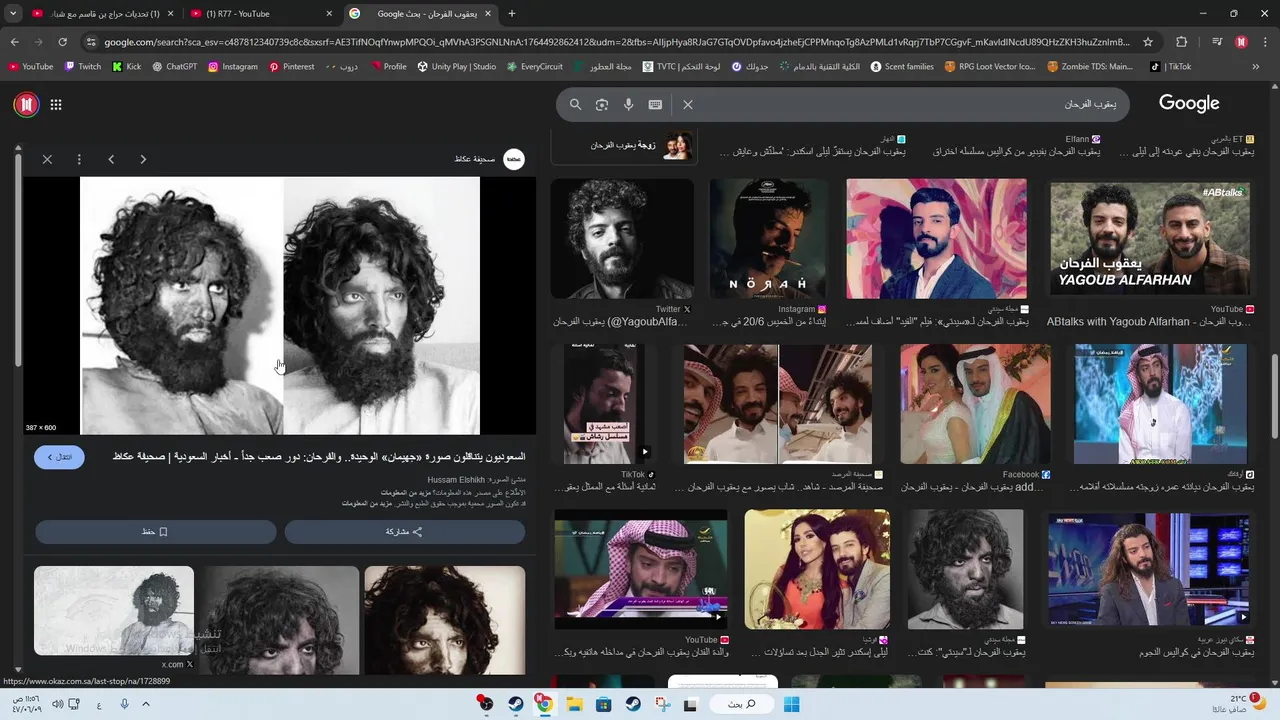Click the blue visit button in preview

[59, 457]
